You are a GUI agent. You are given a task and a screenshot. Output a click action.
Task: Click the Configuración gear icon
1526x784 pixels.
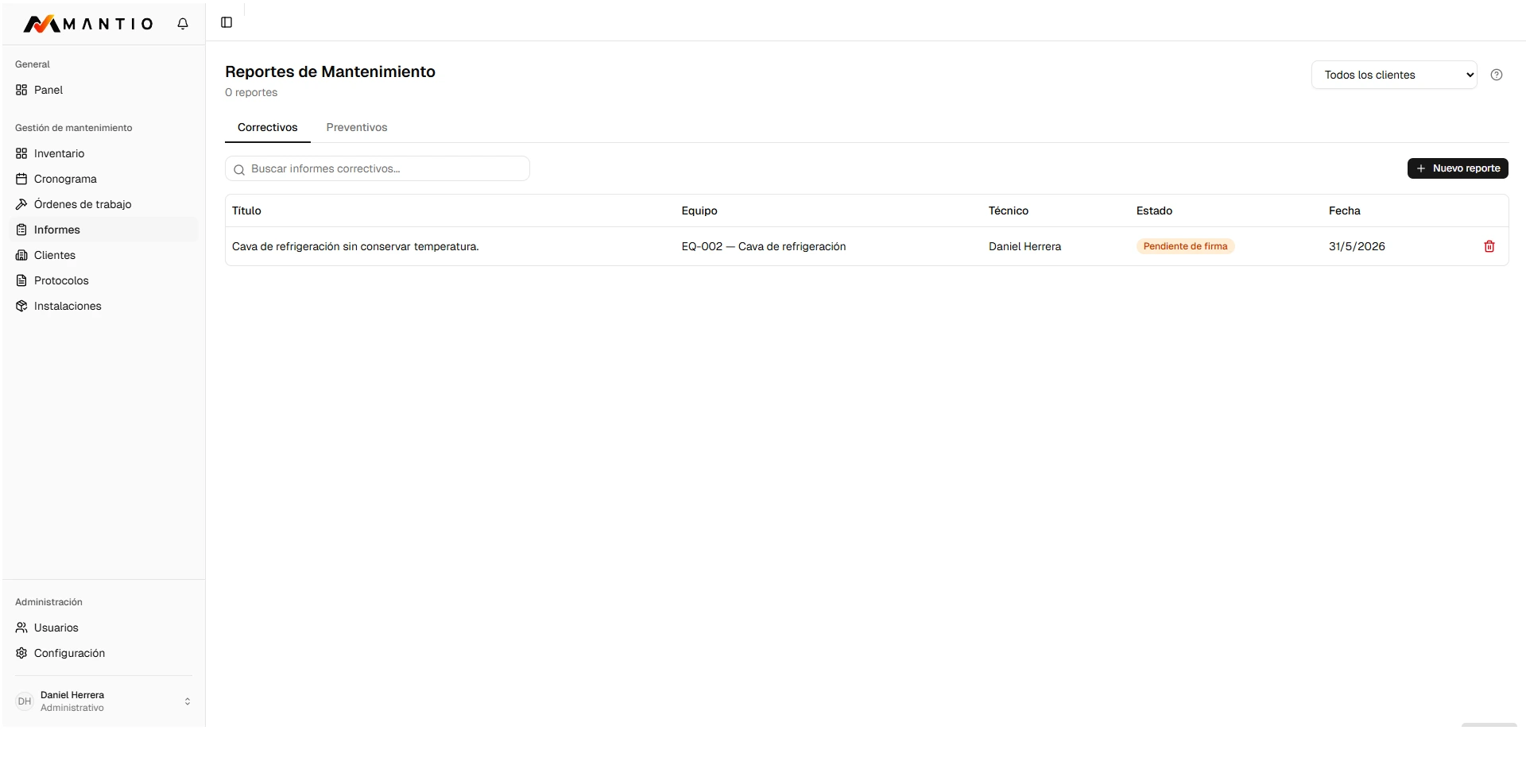[x=21, y=653]
